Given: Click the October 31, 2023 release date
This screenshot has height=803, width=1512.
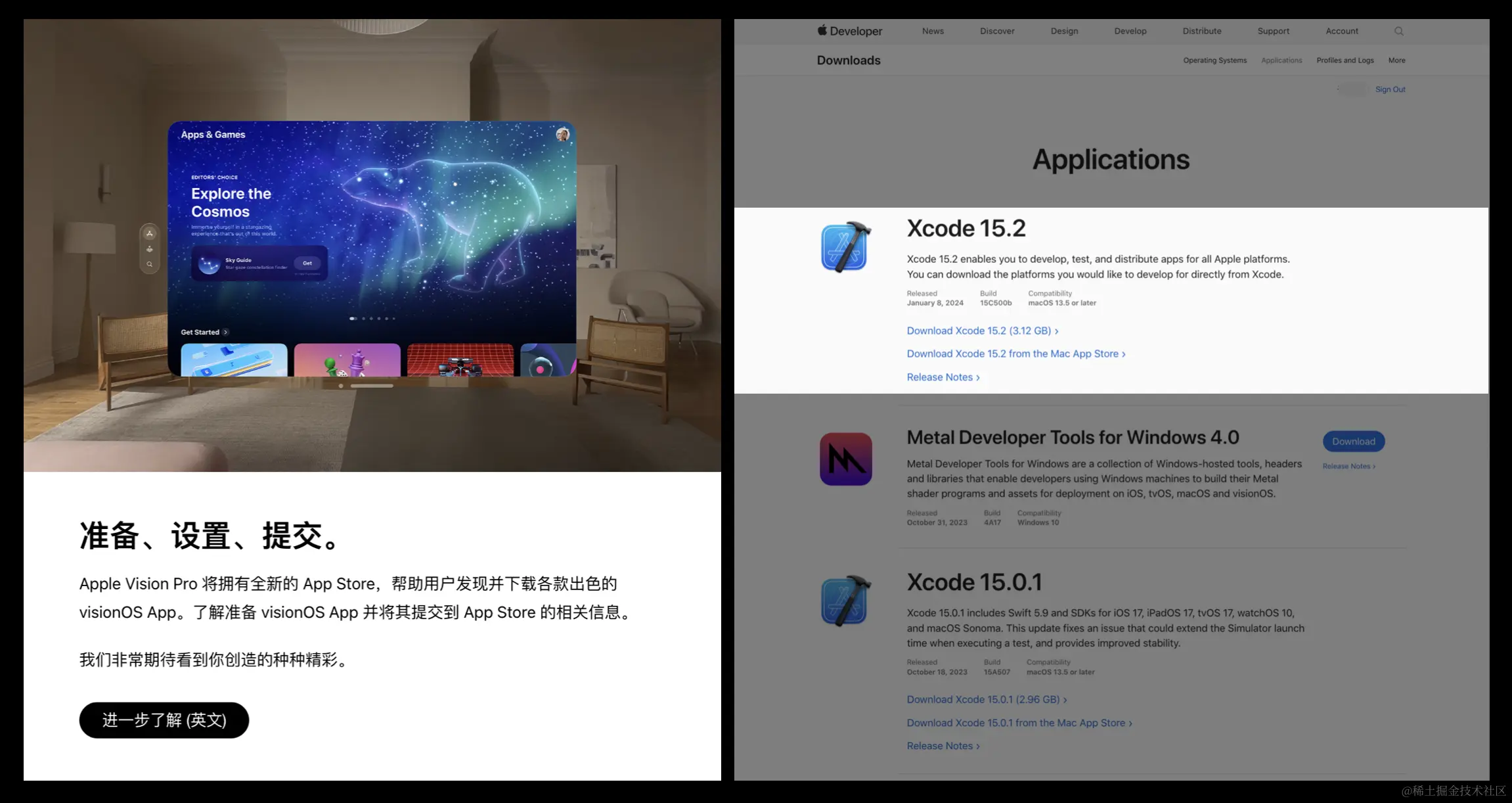Looking at the screenshot, I should (x=937, y=522).
